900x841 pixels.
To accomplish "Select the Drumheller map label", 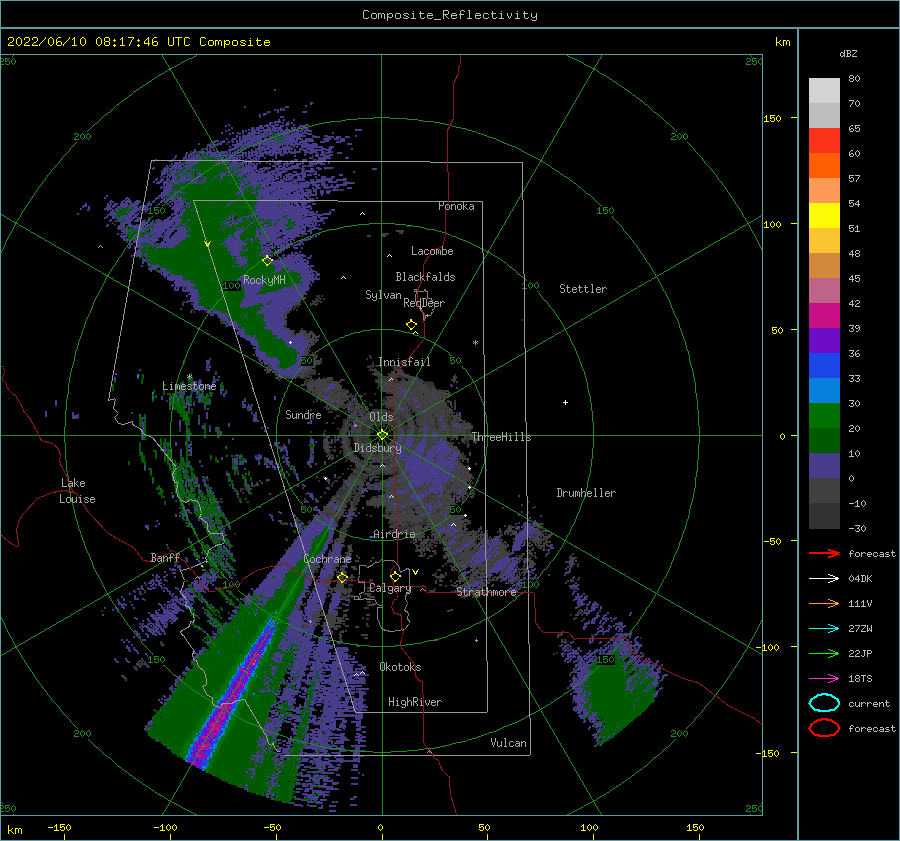I will tap(586, 493).
